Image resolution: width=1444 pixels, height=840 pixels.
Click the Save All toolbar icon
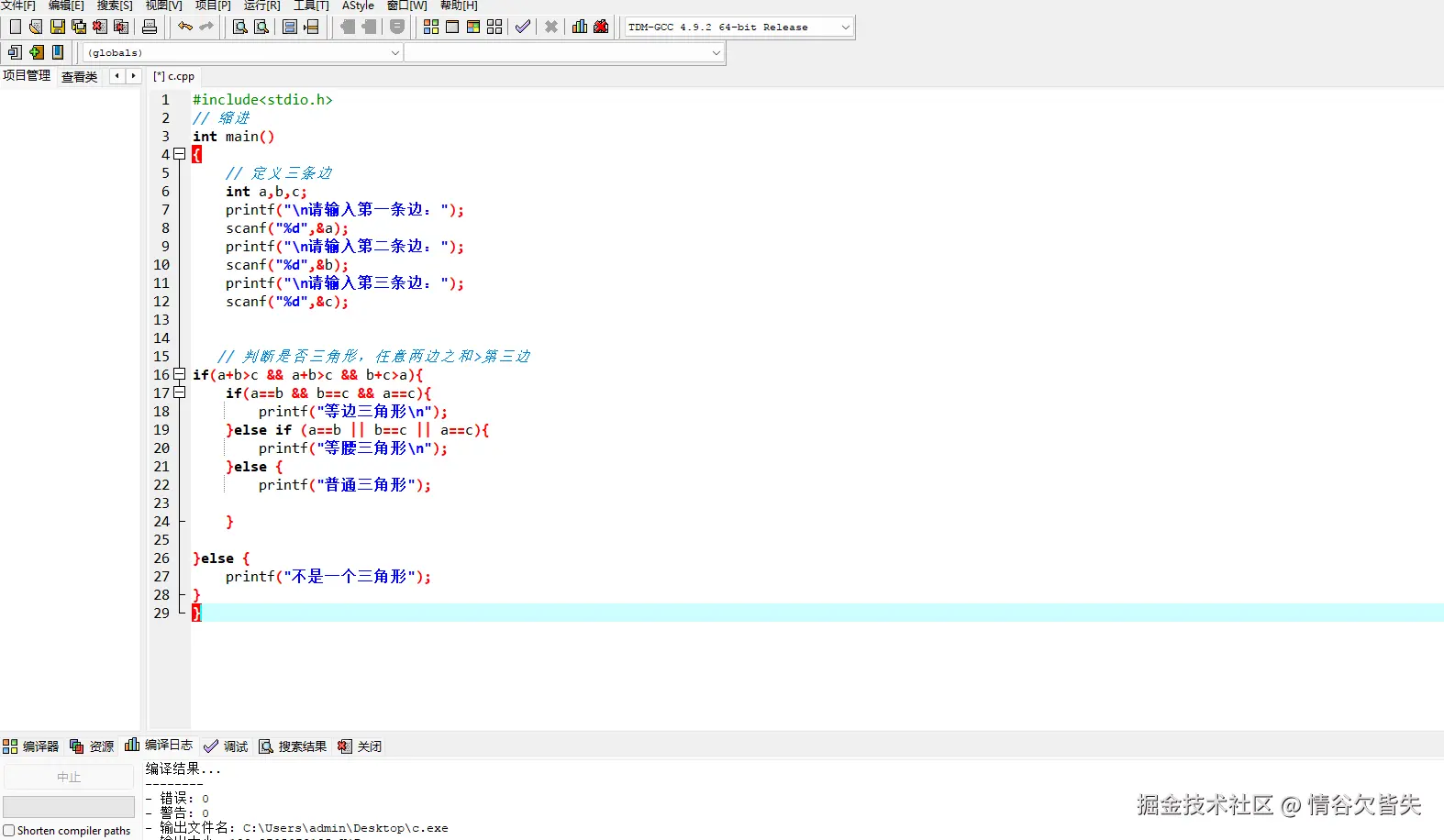coord(78,27)
